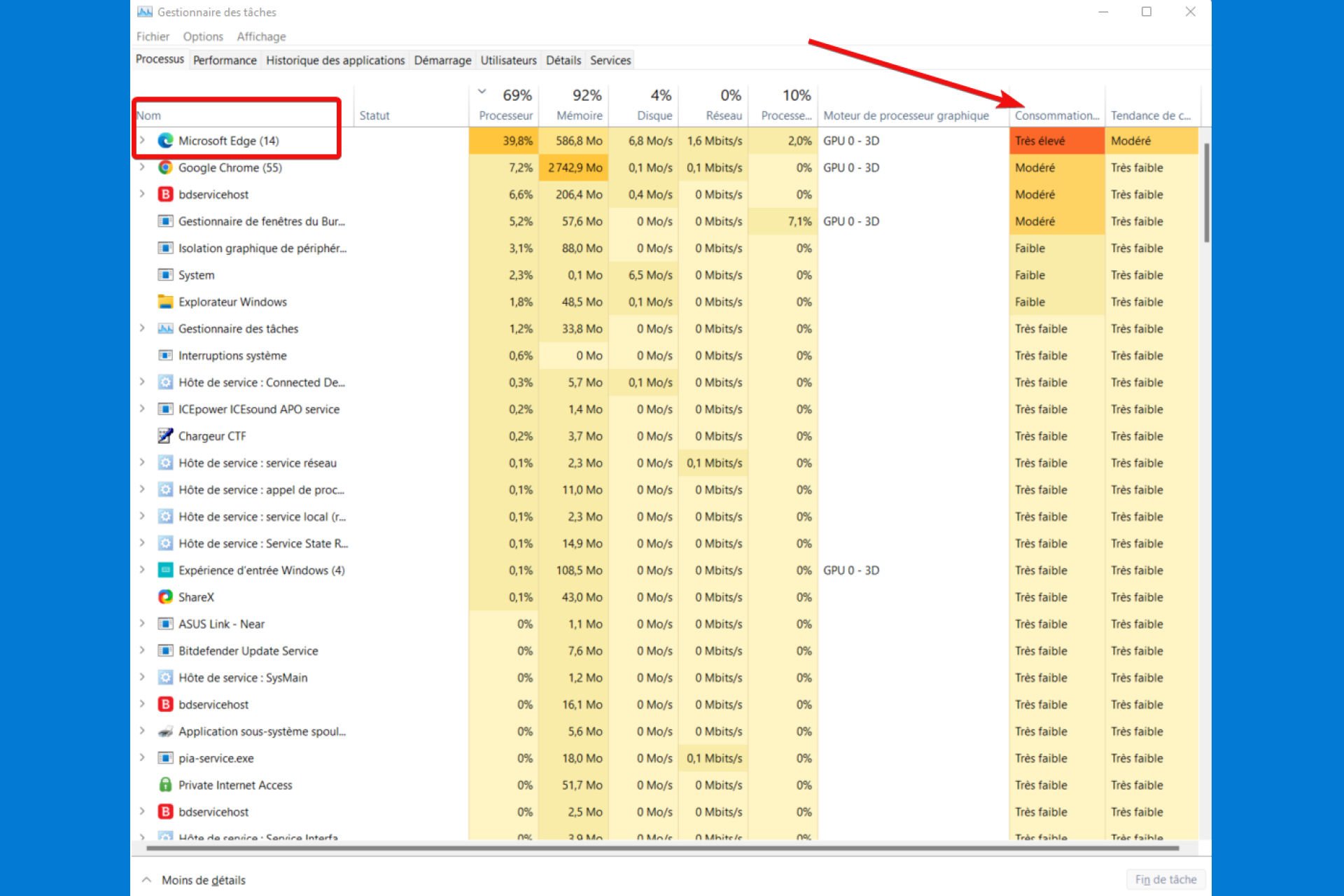Click the Explorateur Windows folder icon
Screen dimensions: 1344x896
165,302
